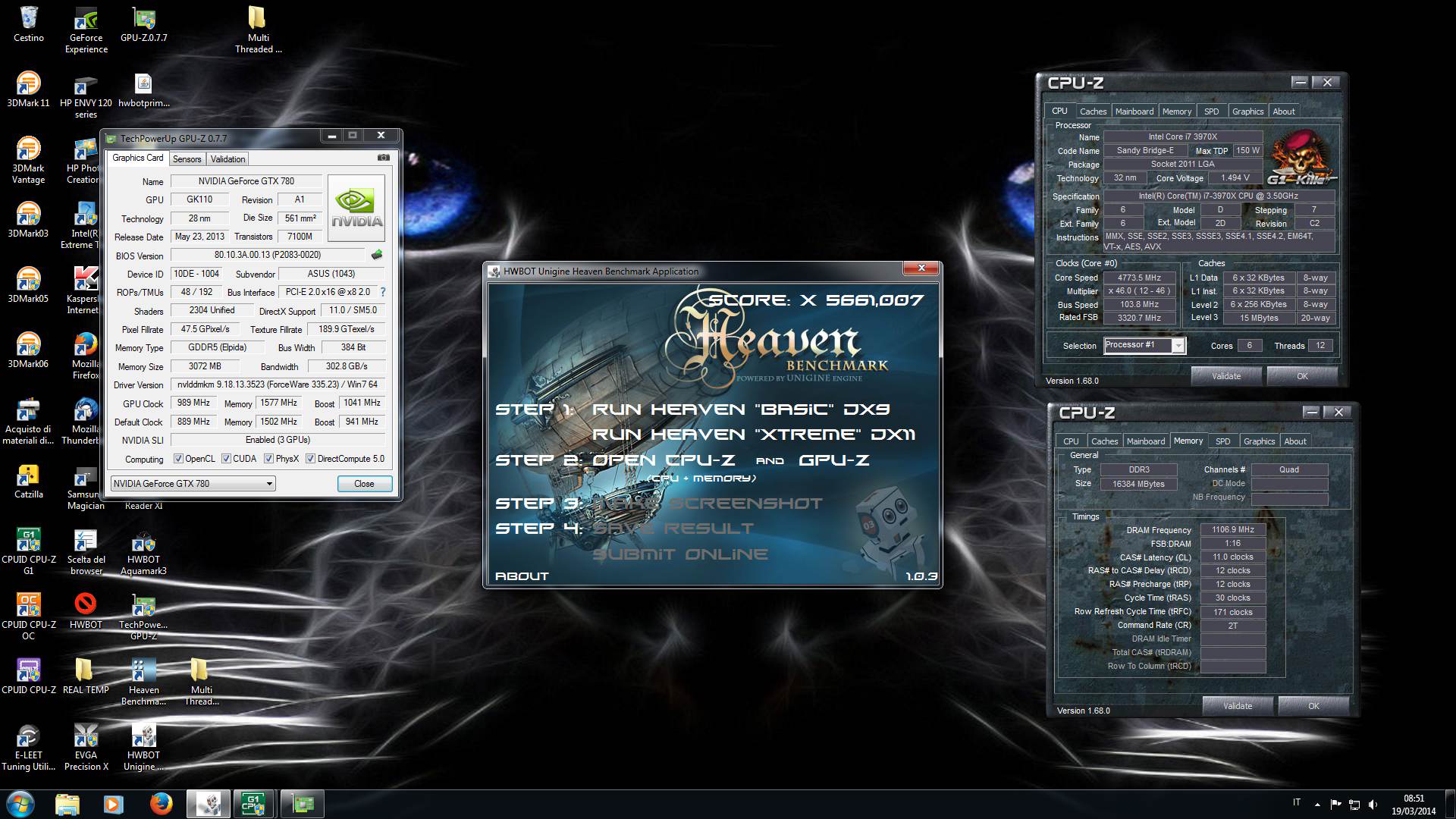Launch HWBOT Aquamark3 shortcut
Screen dimensions: 1456x819
[x=144, y=551]
